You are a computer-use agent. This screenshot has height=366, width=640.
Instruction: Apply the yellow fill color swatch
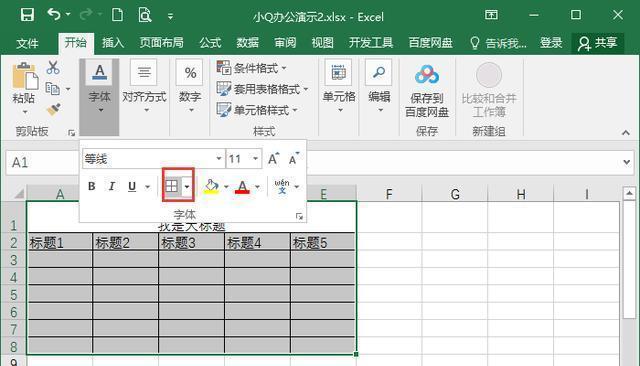point(211,186)
